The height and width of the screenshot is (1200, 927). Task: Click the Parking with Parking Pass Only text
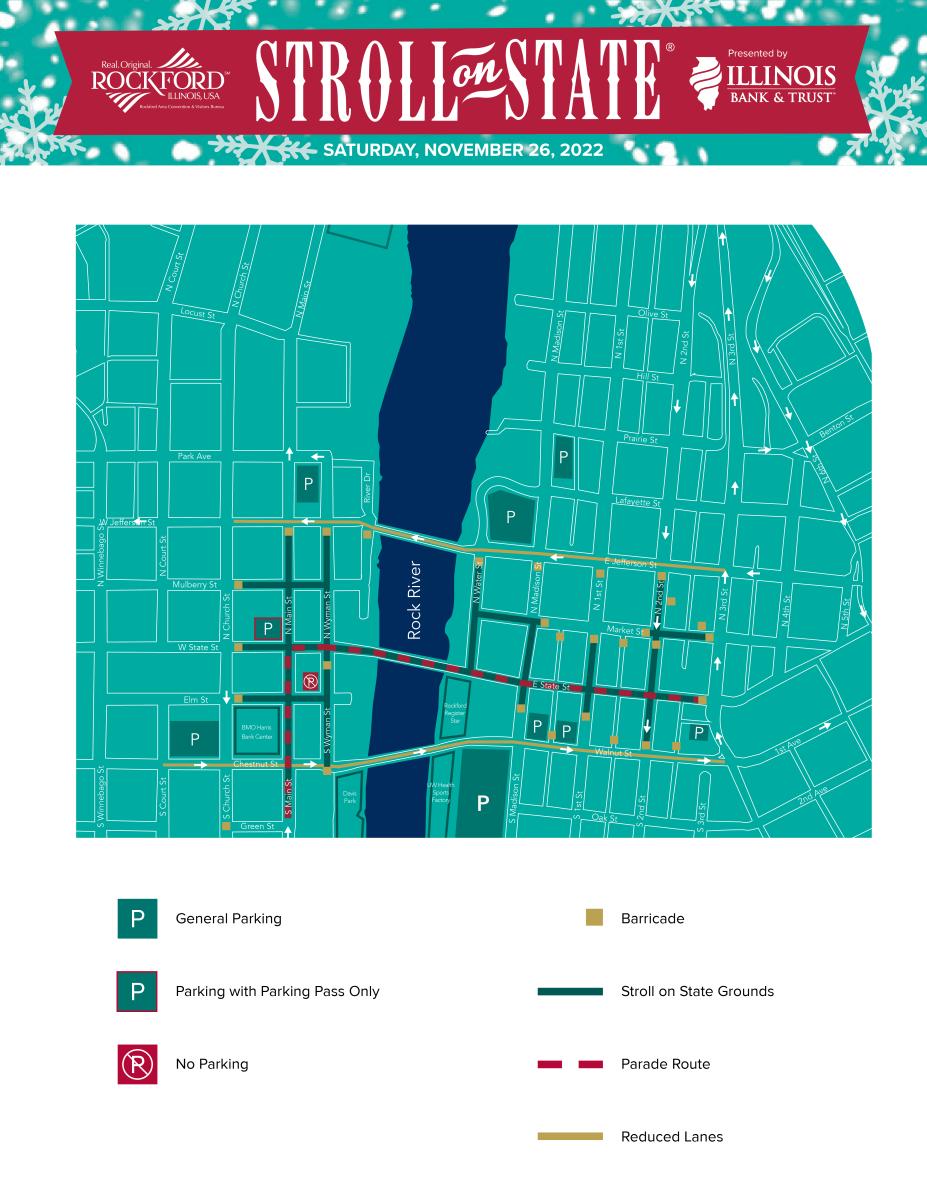click(277, 991)
